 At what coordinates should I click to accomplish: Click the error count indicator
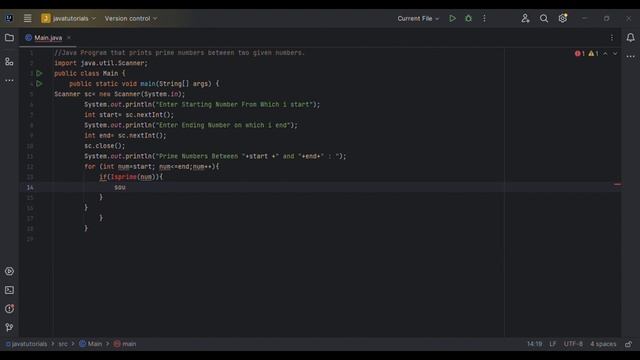click(x=580, y=53)
